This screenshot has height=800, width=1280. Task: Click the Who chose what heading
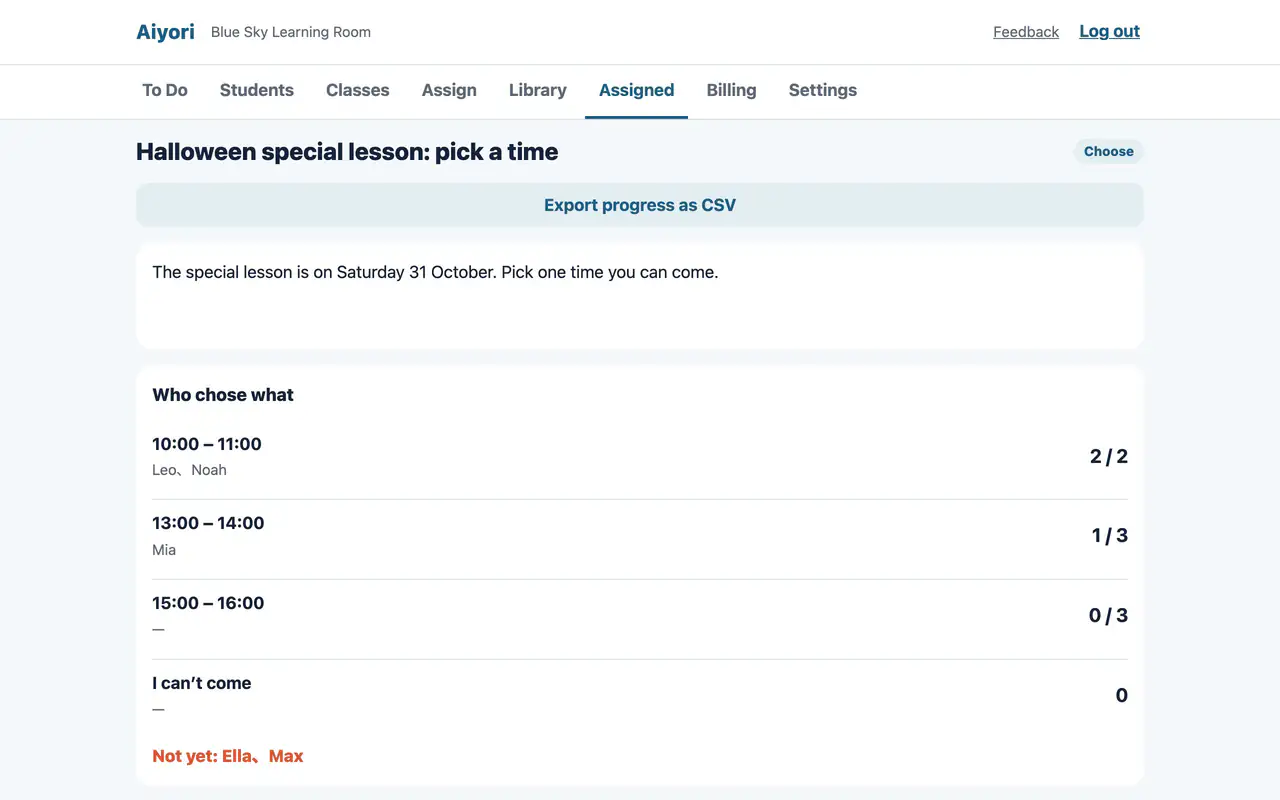click(x=223, y=395)
